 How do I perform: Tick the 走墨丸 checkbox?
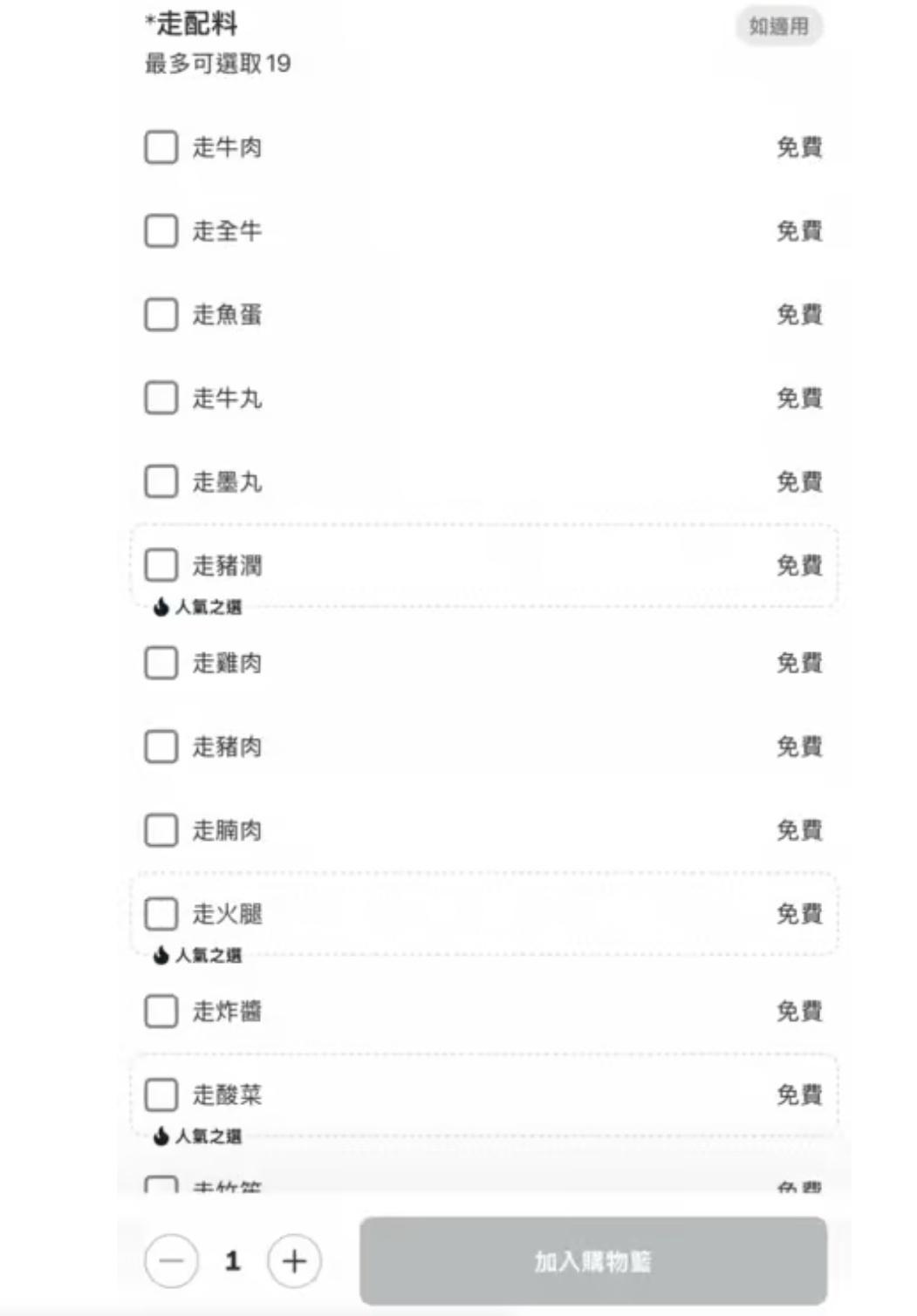click(x=161, y=481)
